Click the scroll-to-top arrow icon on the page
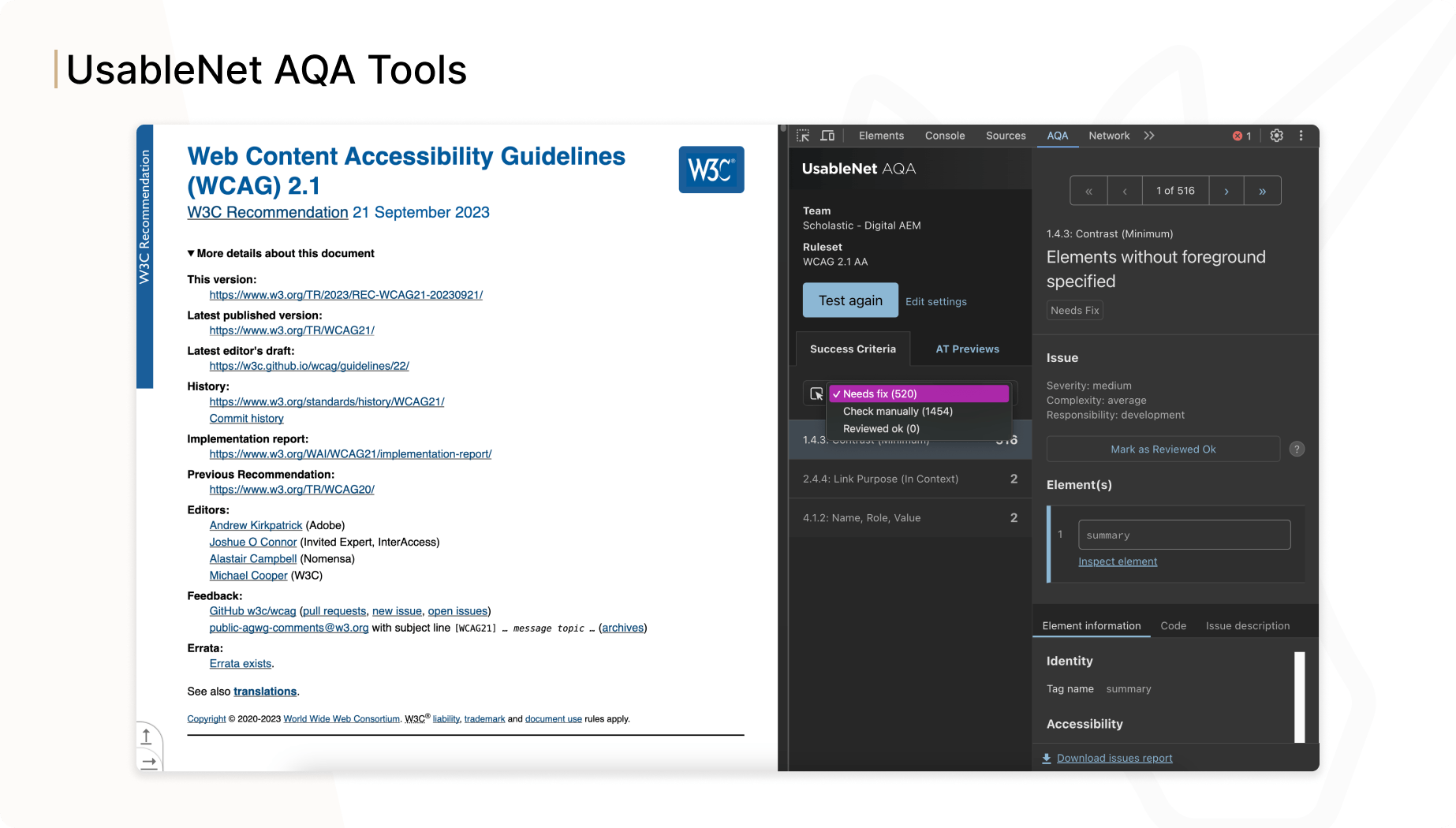 [147, 737]
